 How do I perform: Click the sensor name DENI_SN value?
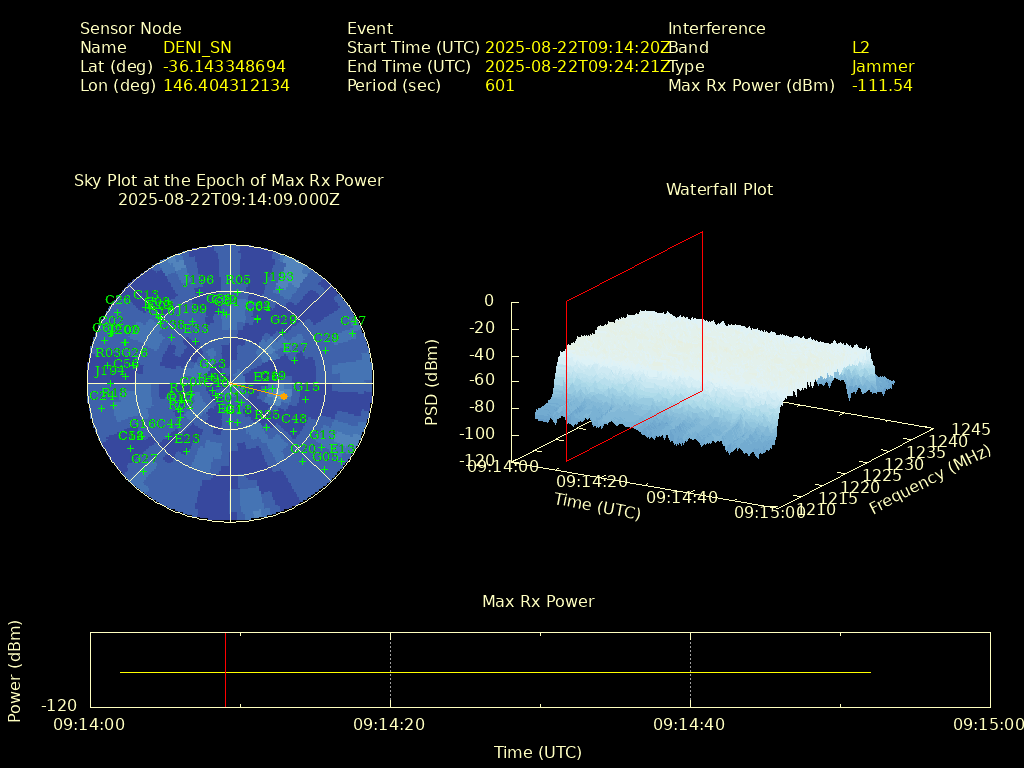(x=197, y=48)
